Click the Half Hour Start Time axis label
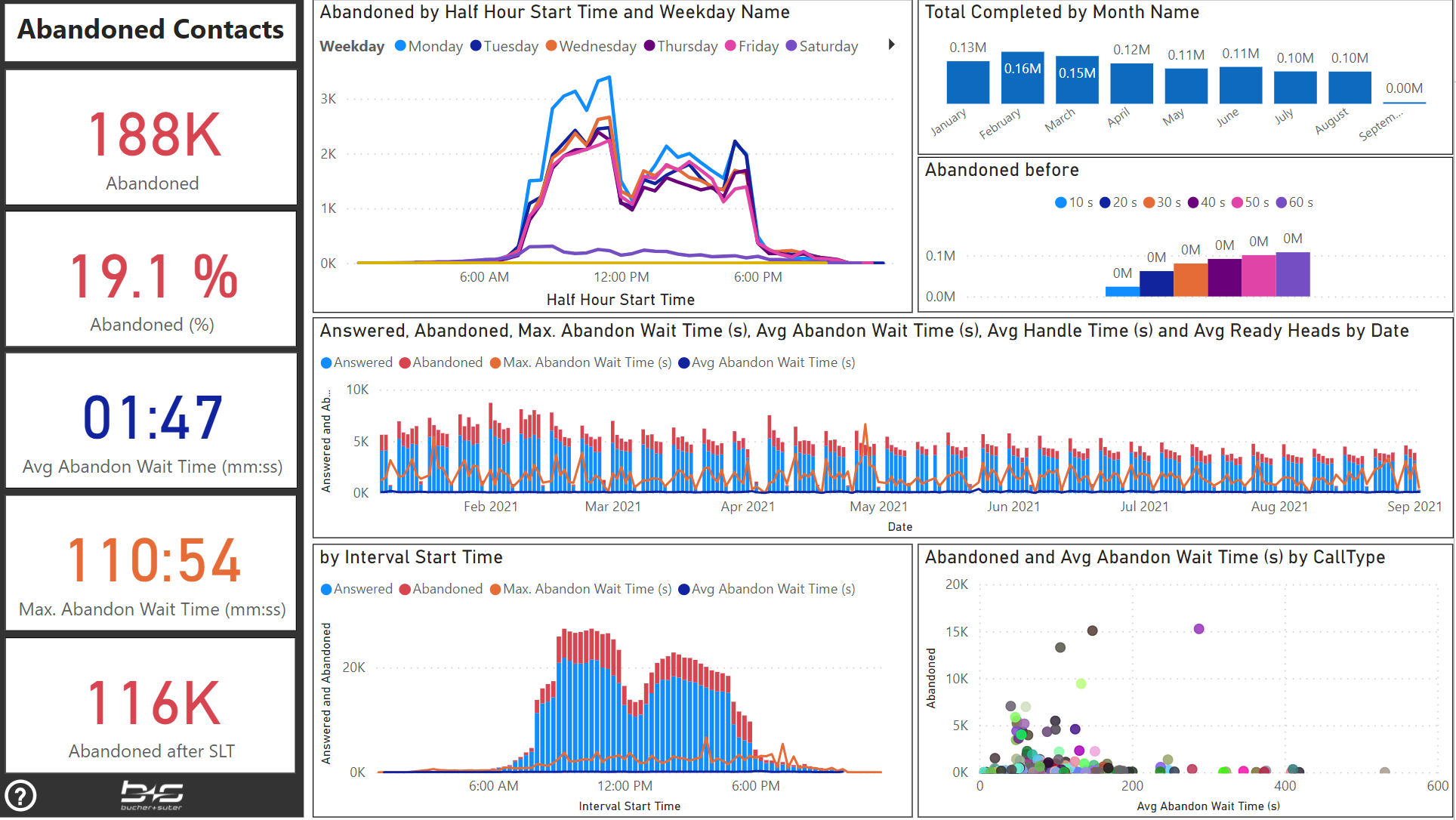1456x820 pixels. click(621, 300)
